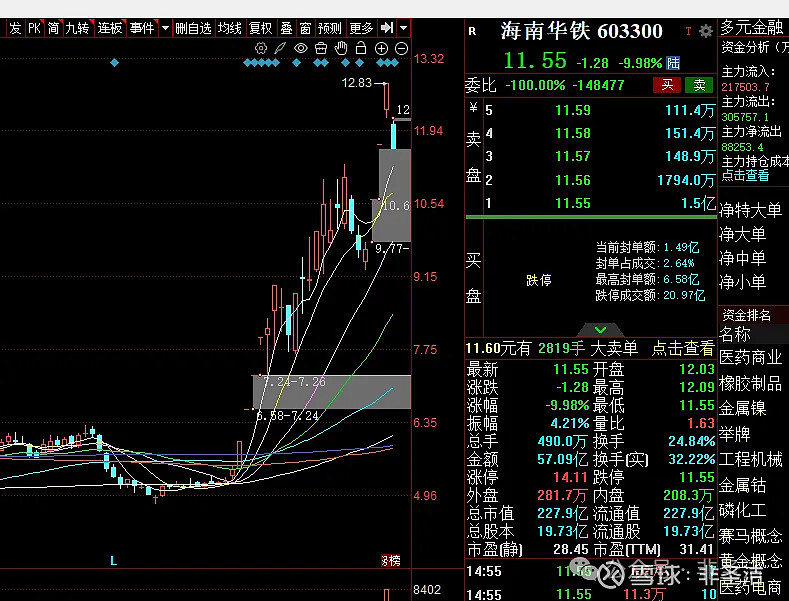Click the ¥ icon beside sell orders

click(x=473, y=107)
